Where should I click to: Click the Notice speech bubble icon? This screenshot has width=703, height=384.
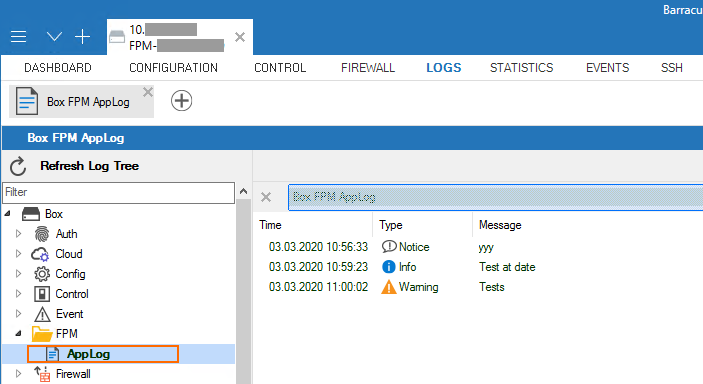(x=389, y=247)
